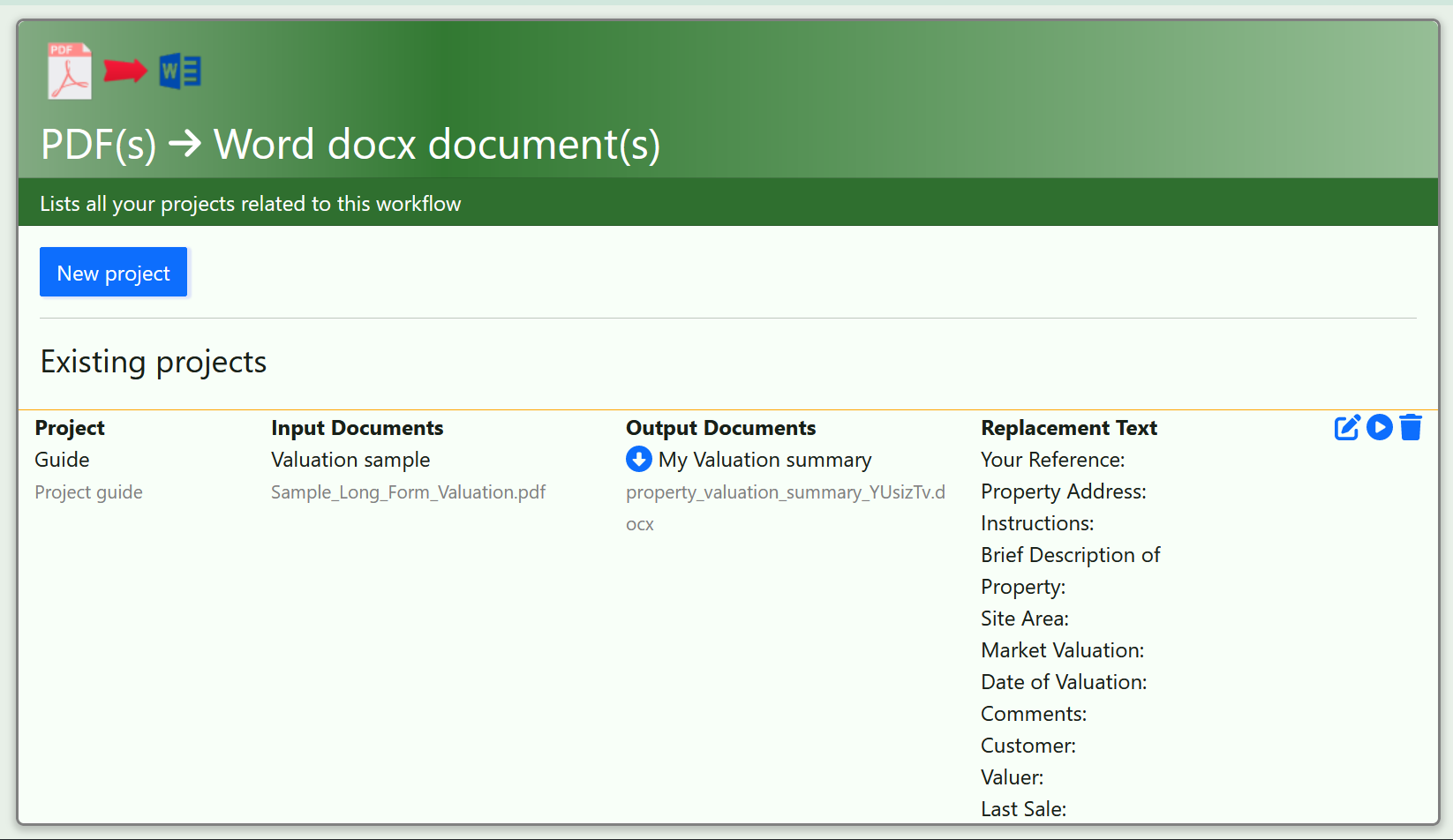Select the Date of Valuation: replacement text
Screen dimensions: 1453x840
tap(1064, 682)
